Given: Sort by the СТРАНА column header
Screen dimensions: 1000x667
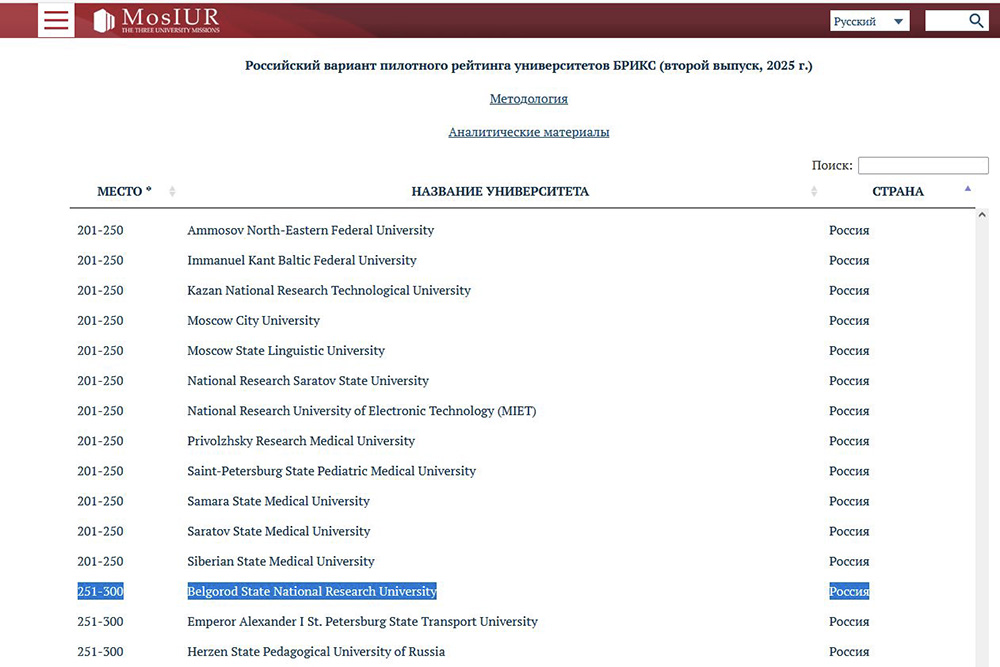Looking at the screenshot, I should point(897,191).
